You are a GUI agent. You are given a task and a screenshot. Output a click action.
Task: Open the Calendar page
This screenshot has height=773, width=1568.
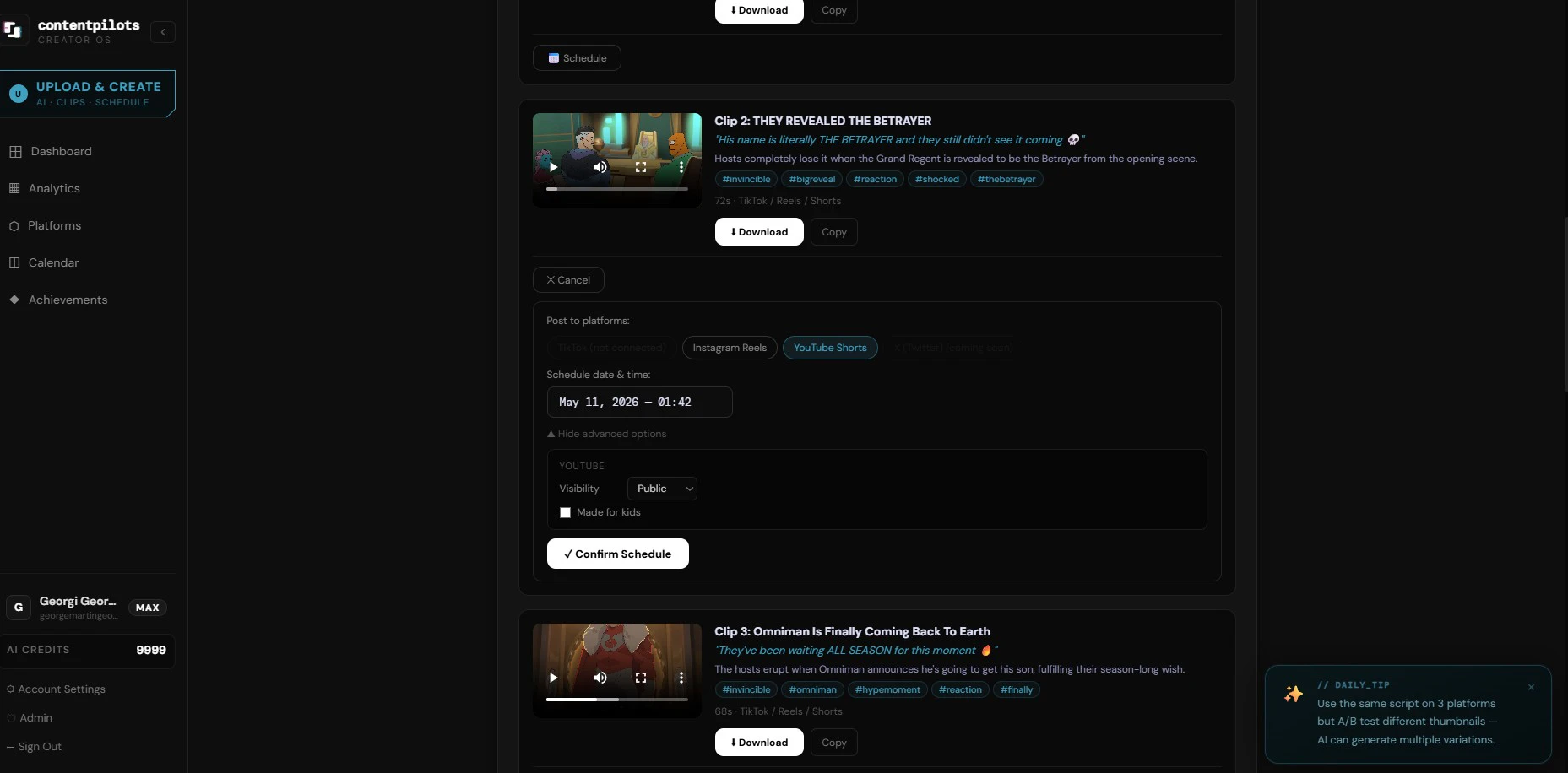click(53, 262)
